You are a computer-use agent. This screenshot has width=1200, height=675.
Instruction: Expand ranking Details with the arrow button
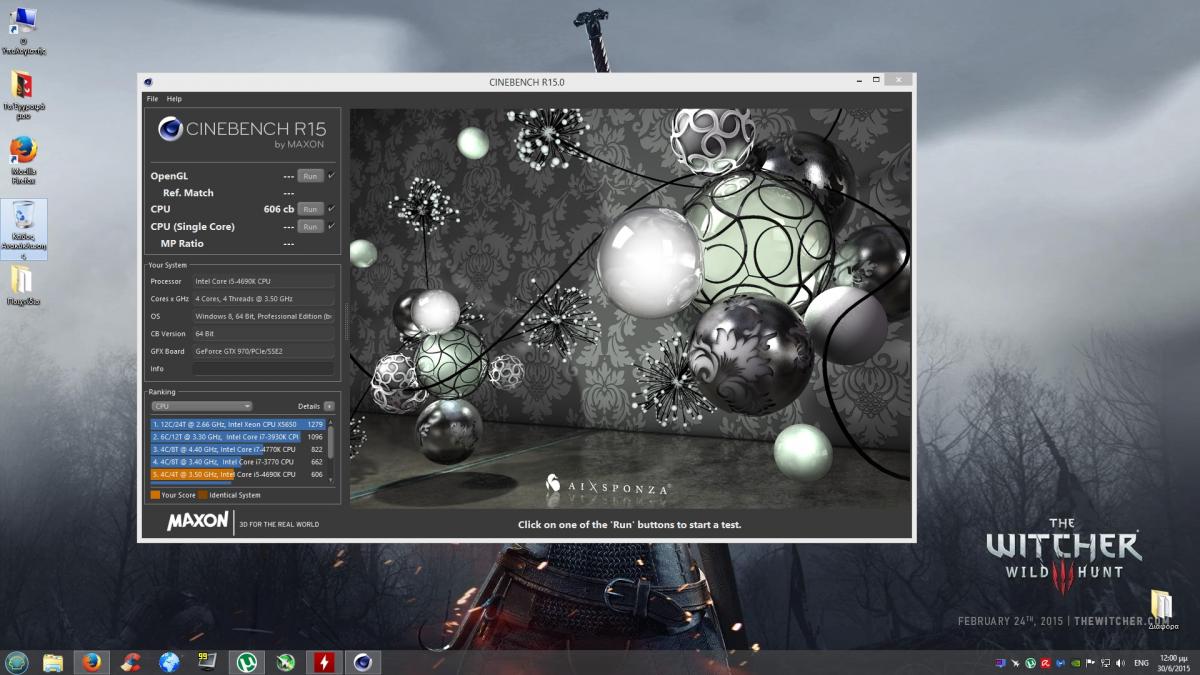[x=329, y=406]
